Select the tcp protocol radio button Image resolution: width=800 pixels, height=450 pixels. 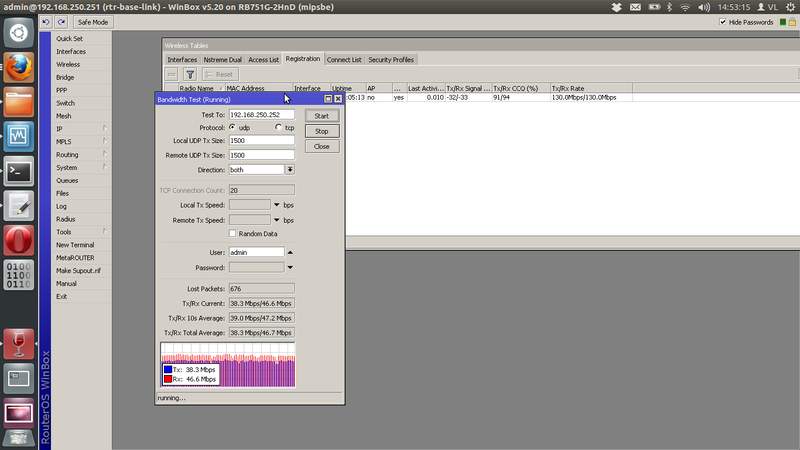pyautogui.click(x=278, y=128)
